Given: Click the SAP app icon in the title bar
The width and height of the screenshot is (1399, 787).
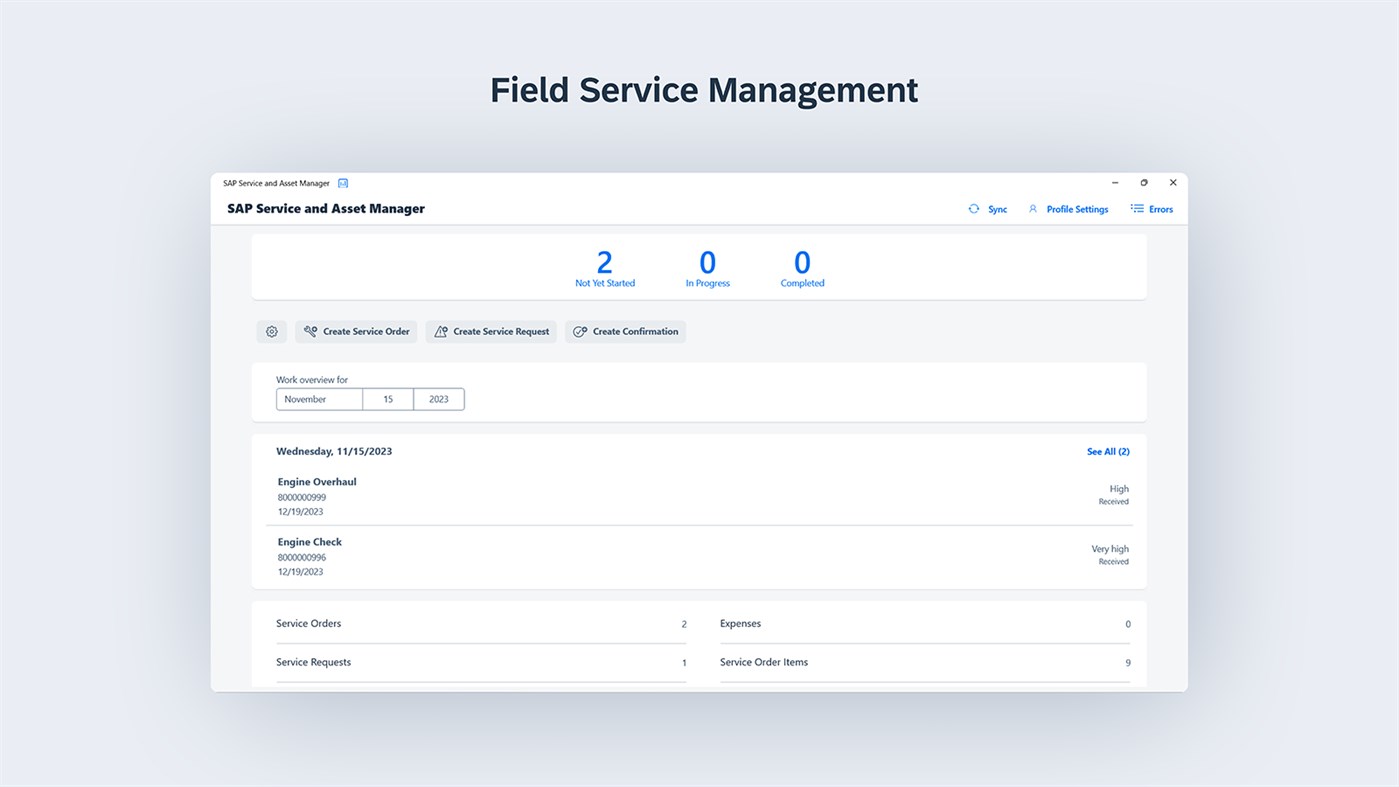Looking at the screenshot, I should (343, 183).
